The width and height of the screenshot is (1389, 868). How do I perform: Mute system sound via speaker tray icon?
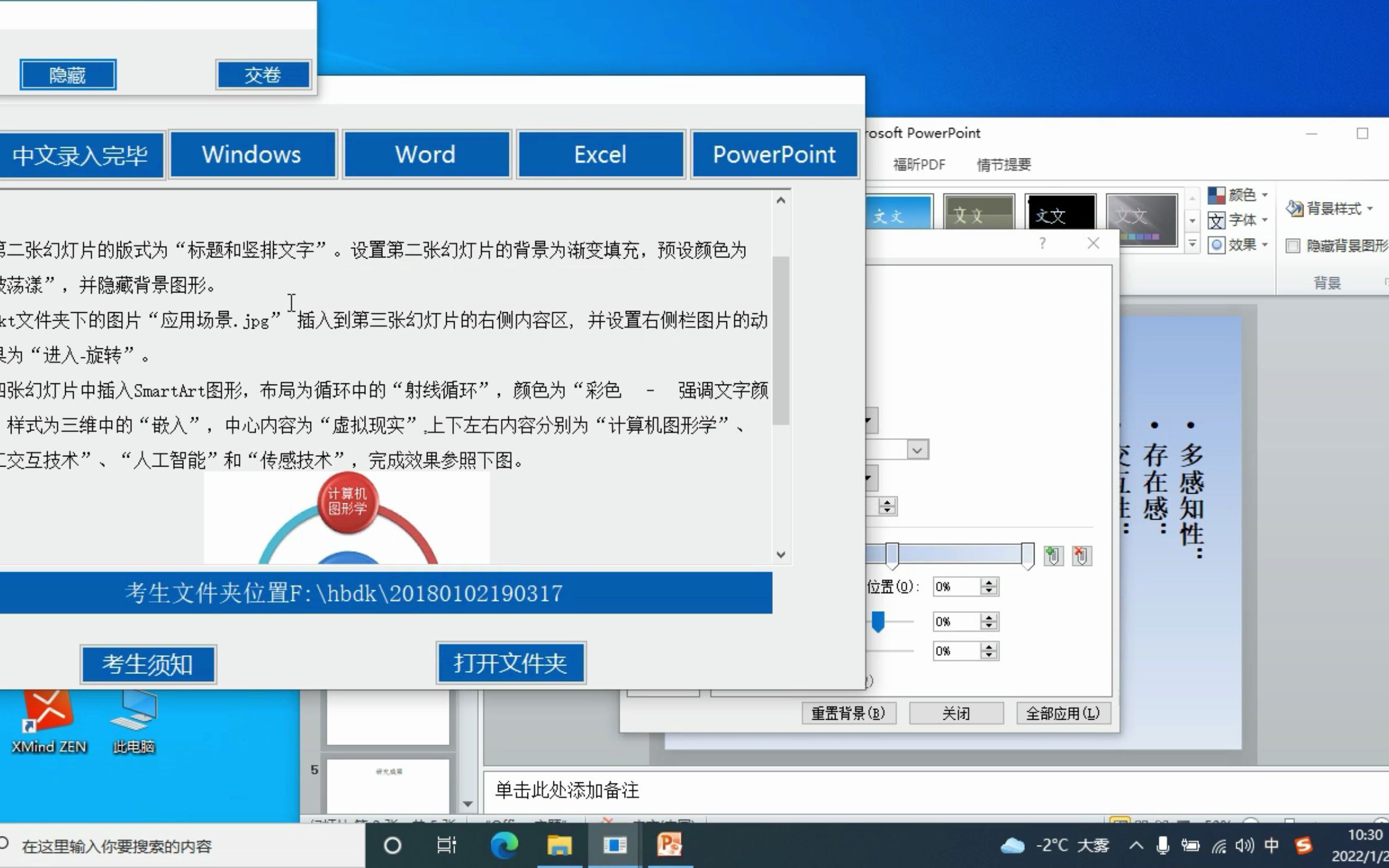pos(1244,845)
